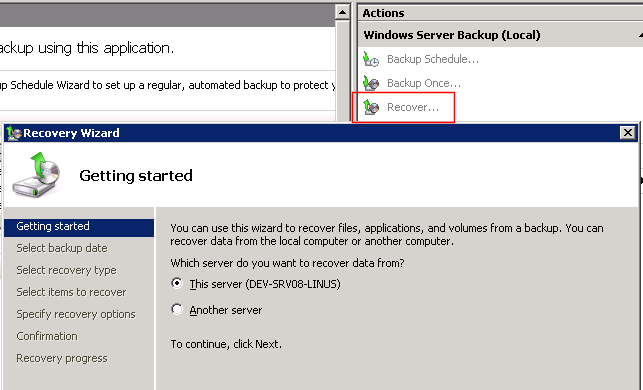Viewport: 643px width, 390px height.
Task: Go to Select items to recover step
Action: pyautogui.click(x=71, y=292)
